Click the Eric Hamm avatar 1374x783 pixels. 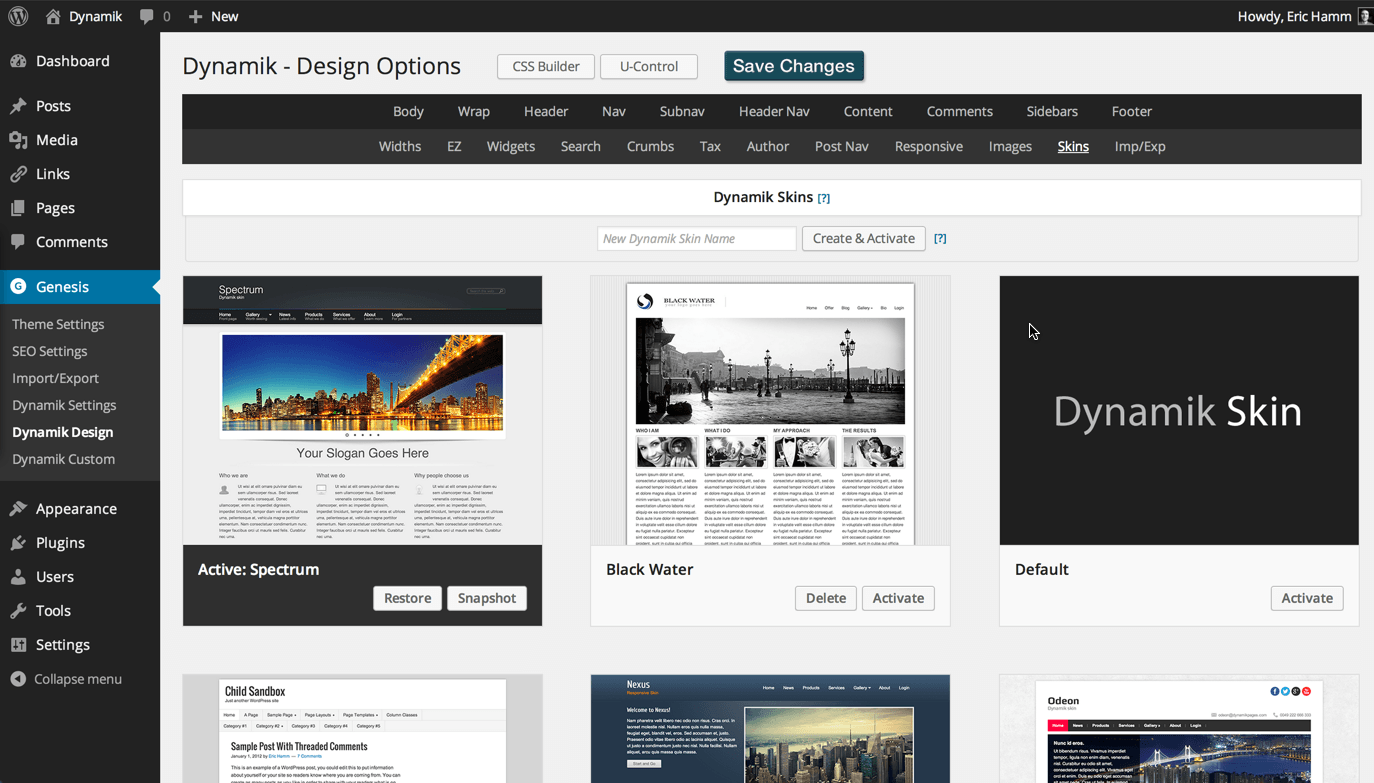click(x=1365, y=16)
